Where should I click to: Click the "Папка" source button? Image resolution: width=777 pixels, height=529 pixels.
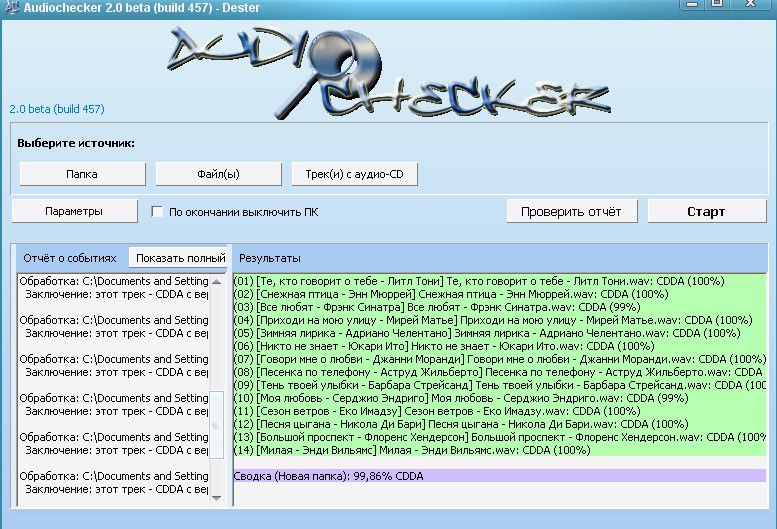tap(81, 174)
